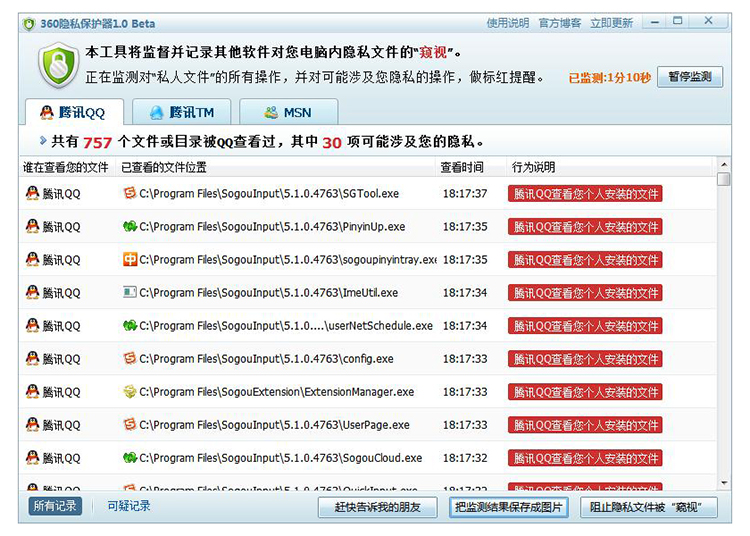Click the vertical scrollbar thumb
The image size is (750, 536).
(x=724, y=179)
